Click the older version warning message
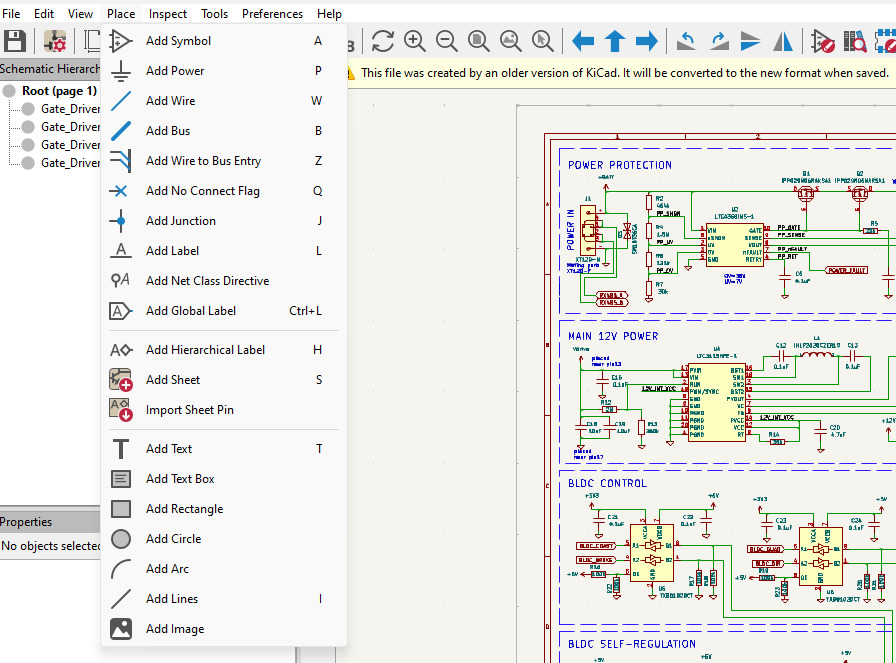The width and height of the screenshot is (896, 663). (625, 73)
